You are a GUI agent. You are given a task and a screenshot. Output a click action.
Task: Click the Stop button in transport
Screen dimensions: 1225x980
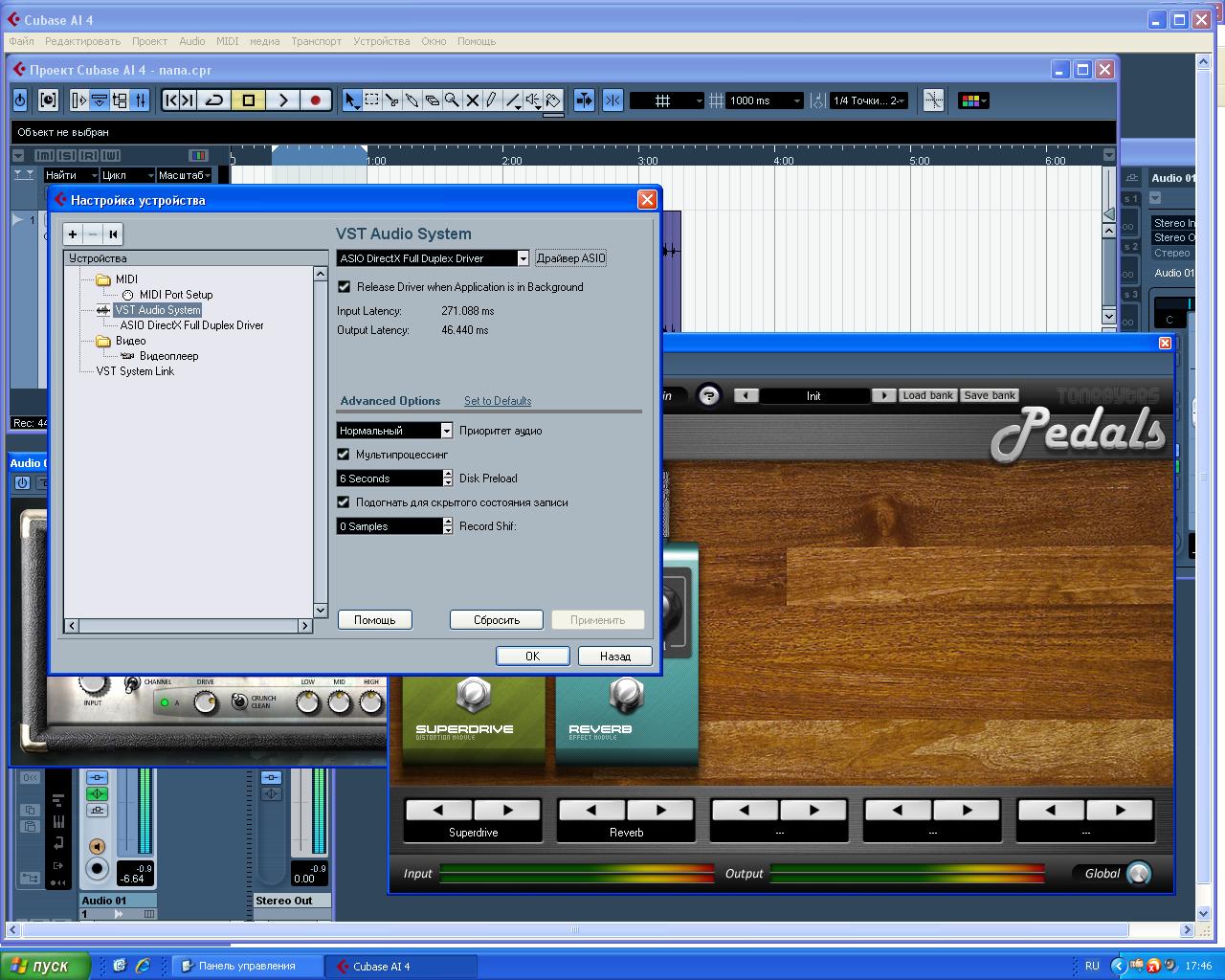point(249,100)
